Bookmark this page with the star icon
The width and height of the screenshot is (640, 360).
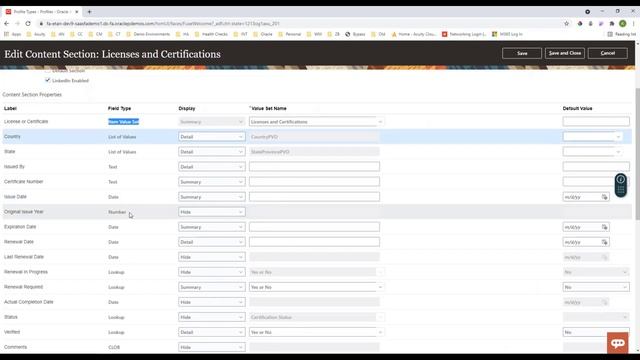(x=567, y=24)
